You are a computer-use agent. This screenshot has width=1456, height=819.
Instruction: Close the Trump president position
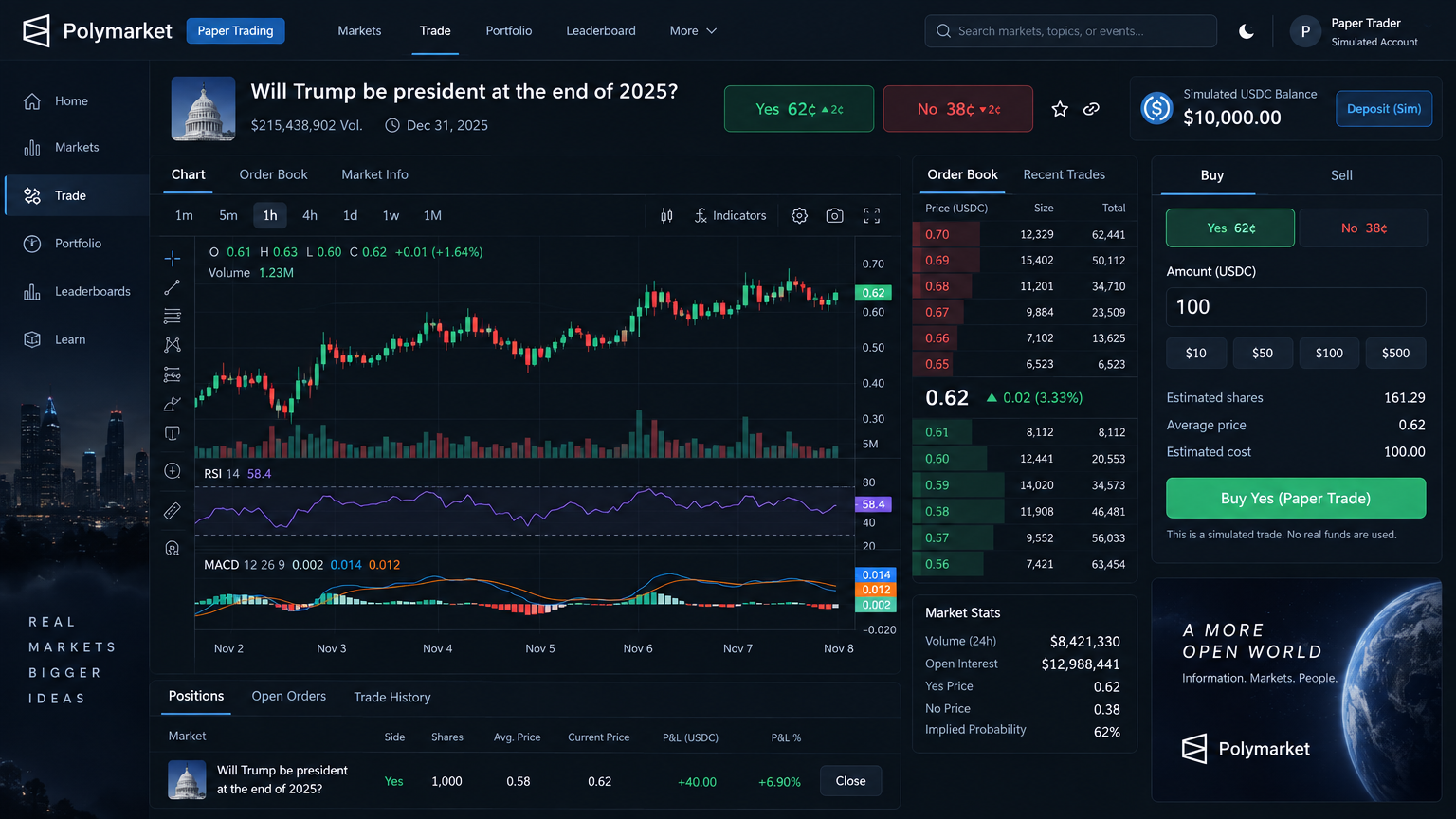(850, 781)
